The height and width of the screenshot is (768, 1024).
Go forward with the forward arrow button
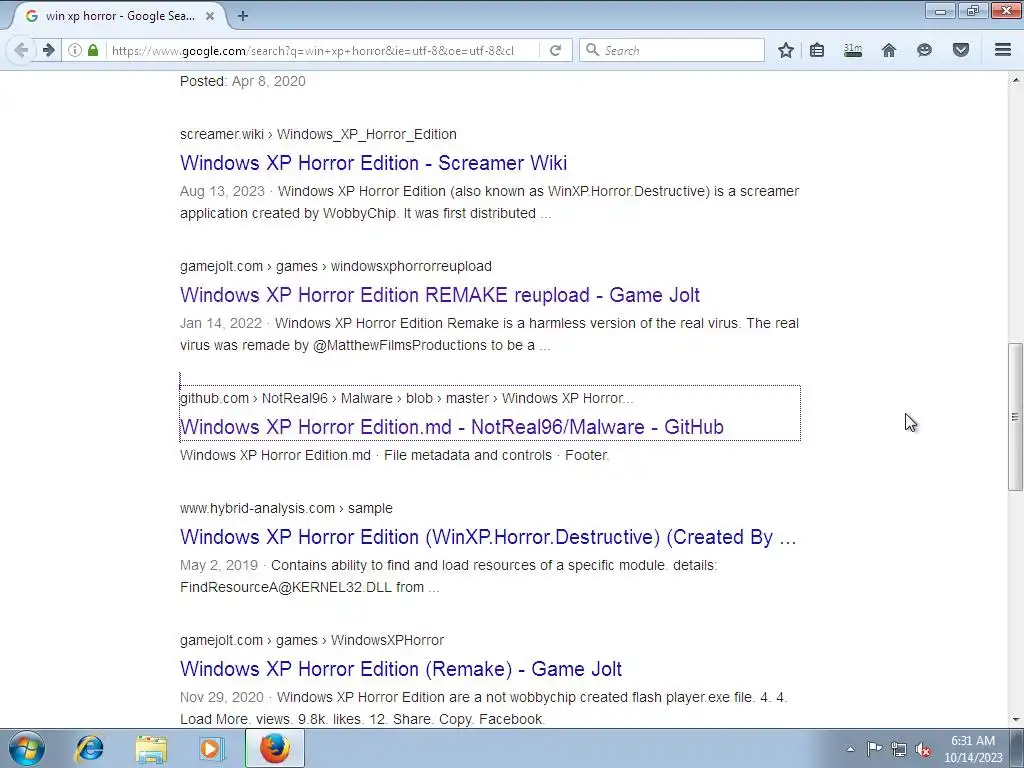click(x=48, y=50)
